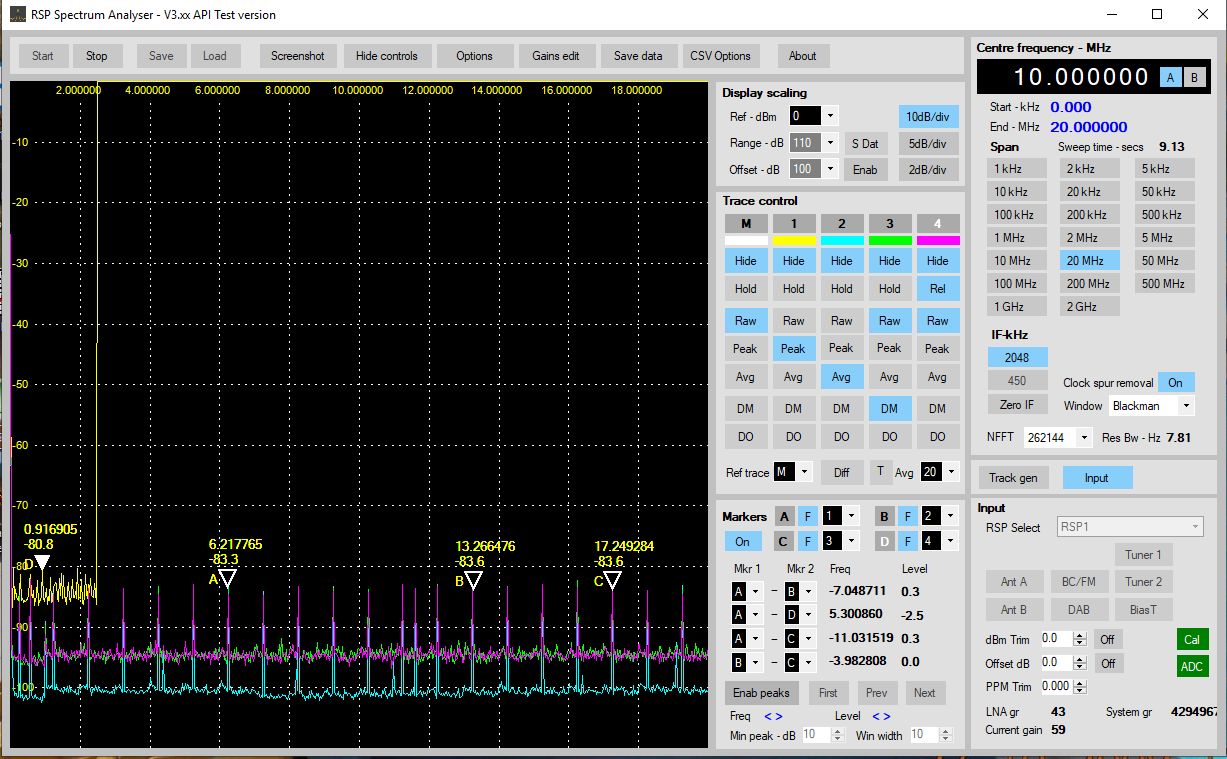Click the frequency peak left arrow
The height and width of the screenshot is (759, 1227).
pos(768,716)
